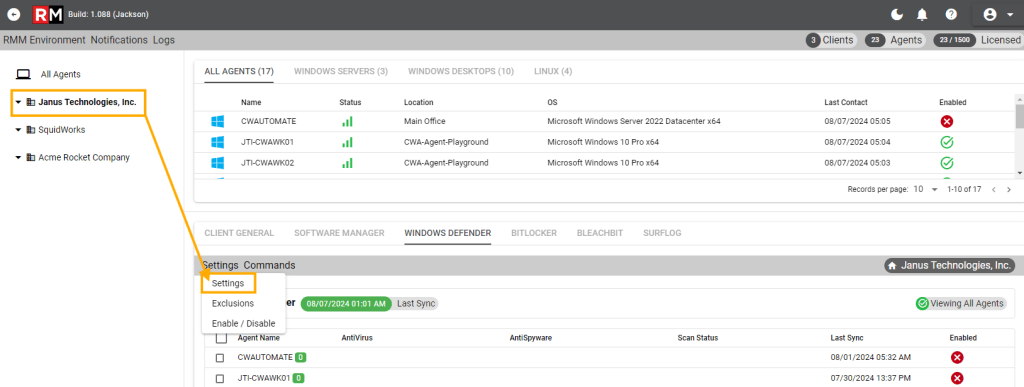Open the Commands menu
This screenshot has height=387, width=1024.
(269, 266)
